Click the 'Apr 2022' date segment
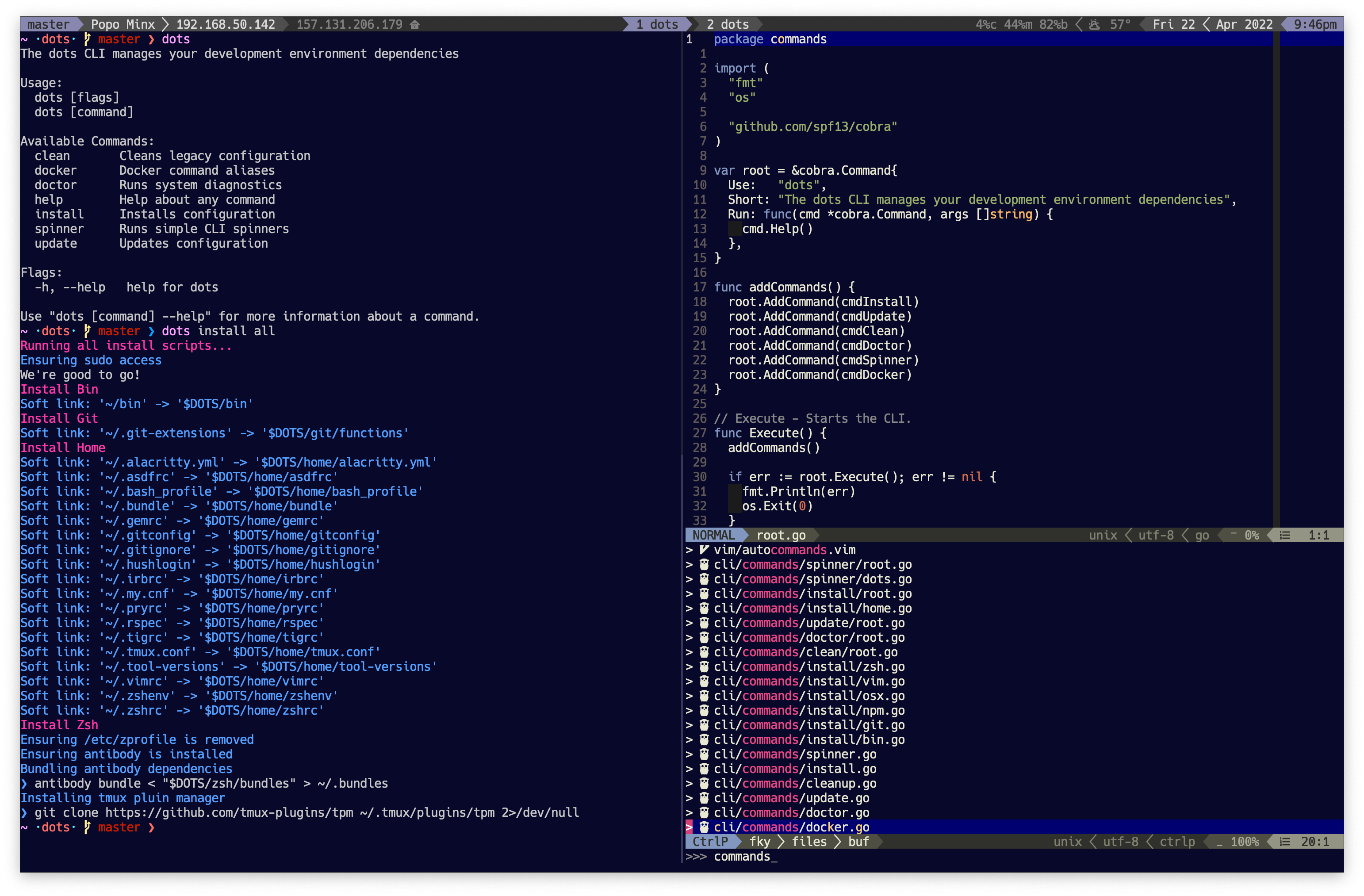1364x896 pixels. coord(1244,24)
